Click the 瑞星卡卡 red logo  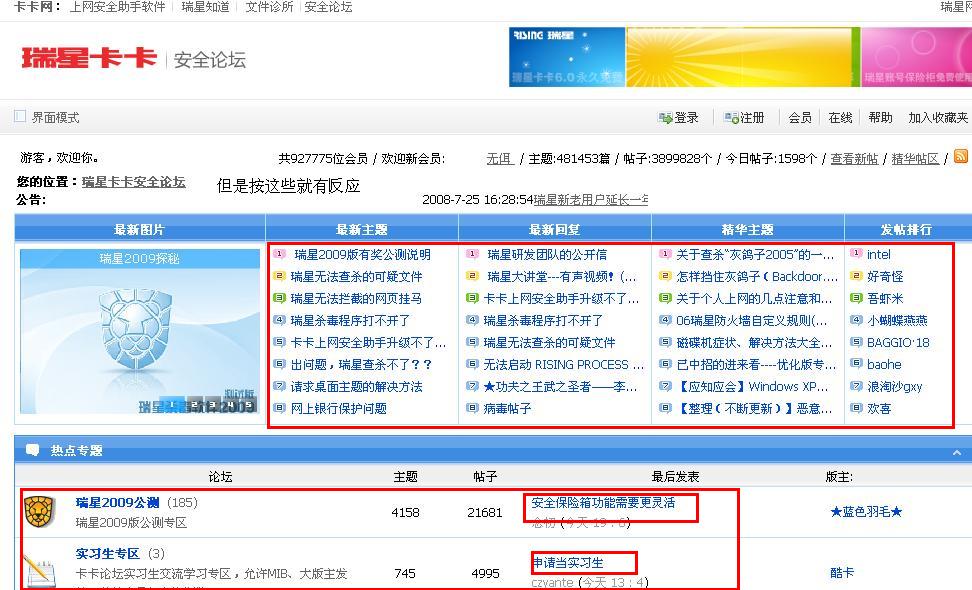pos(89,58)
